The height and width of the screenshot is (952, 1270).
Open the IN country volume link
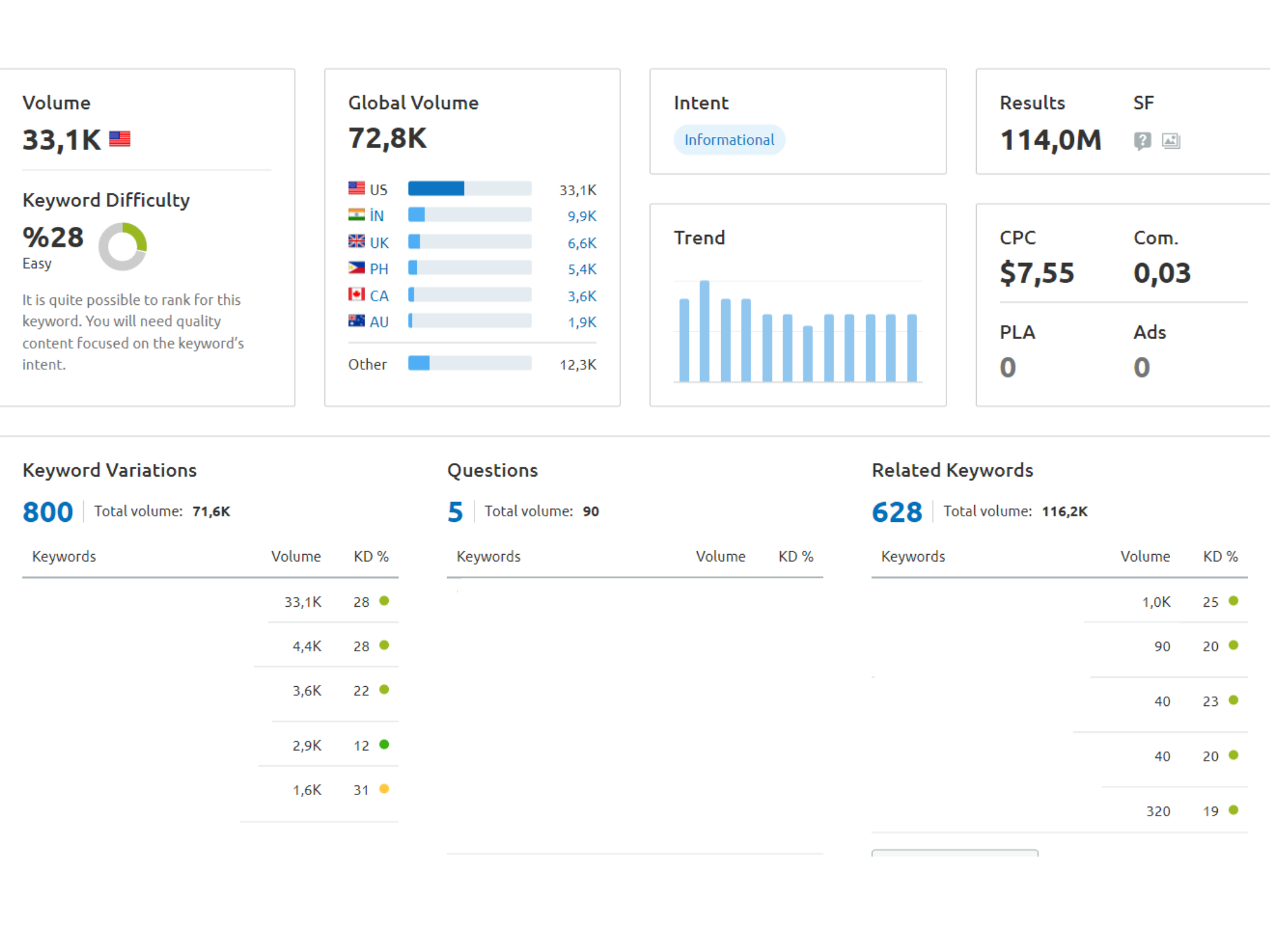(377, 216)
